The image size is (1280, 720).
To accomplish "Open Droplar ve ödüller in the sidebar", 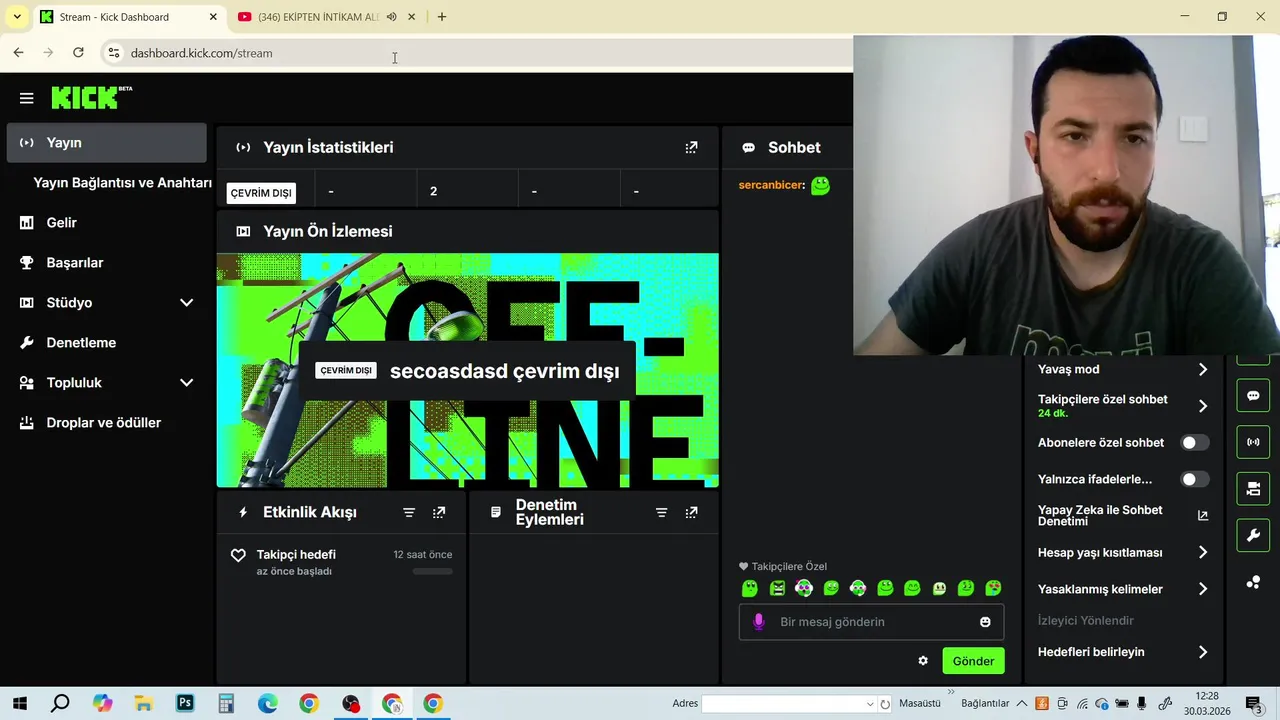I will pyautogui.click(x=106, y=422).
